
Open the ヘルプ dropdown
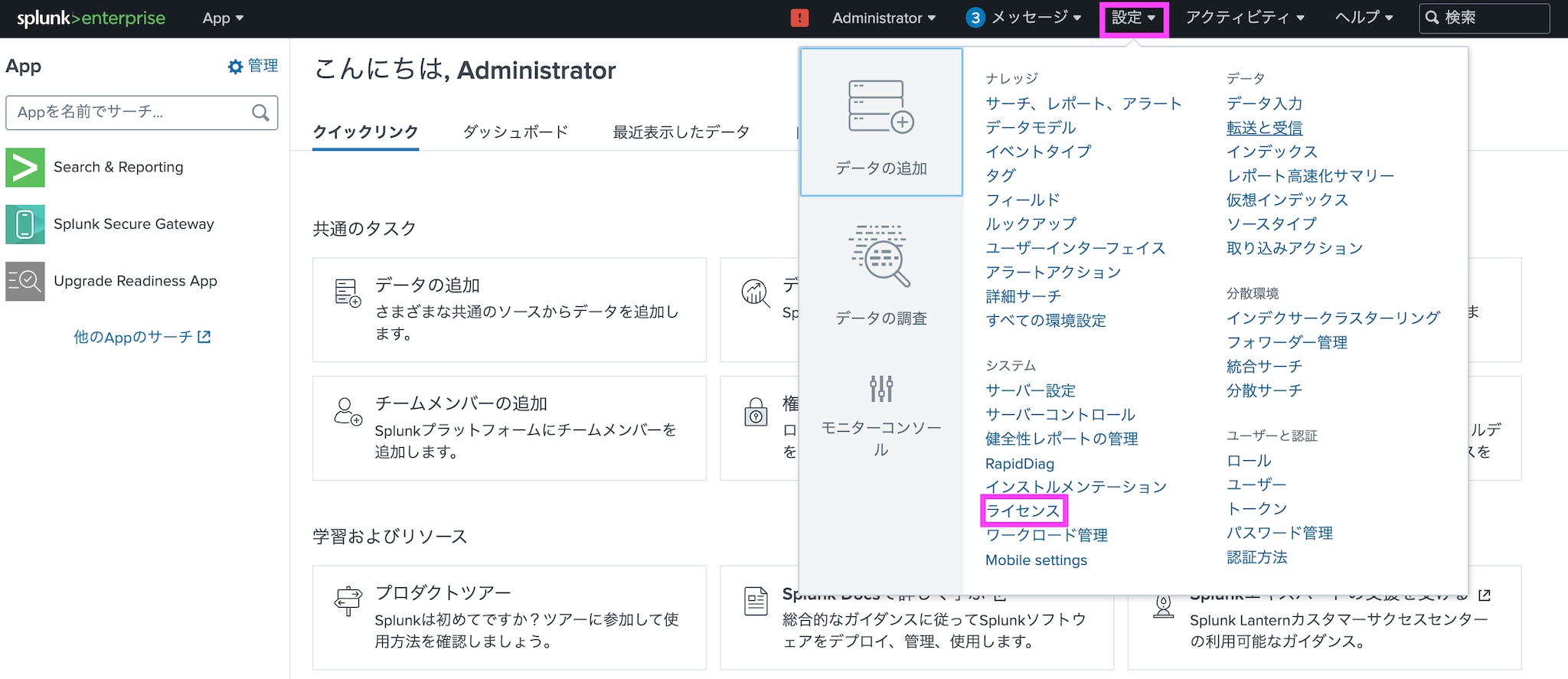1364,18
